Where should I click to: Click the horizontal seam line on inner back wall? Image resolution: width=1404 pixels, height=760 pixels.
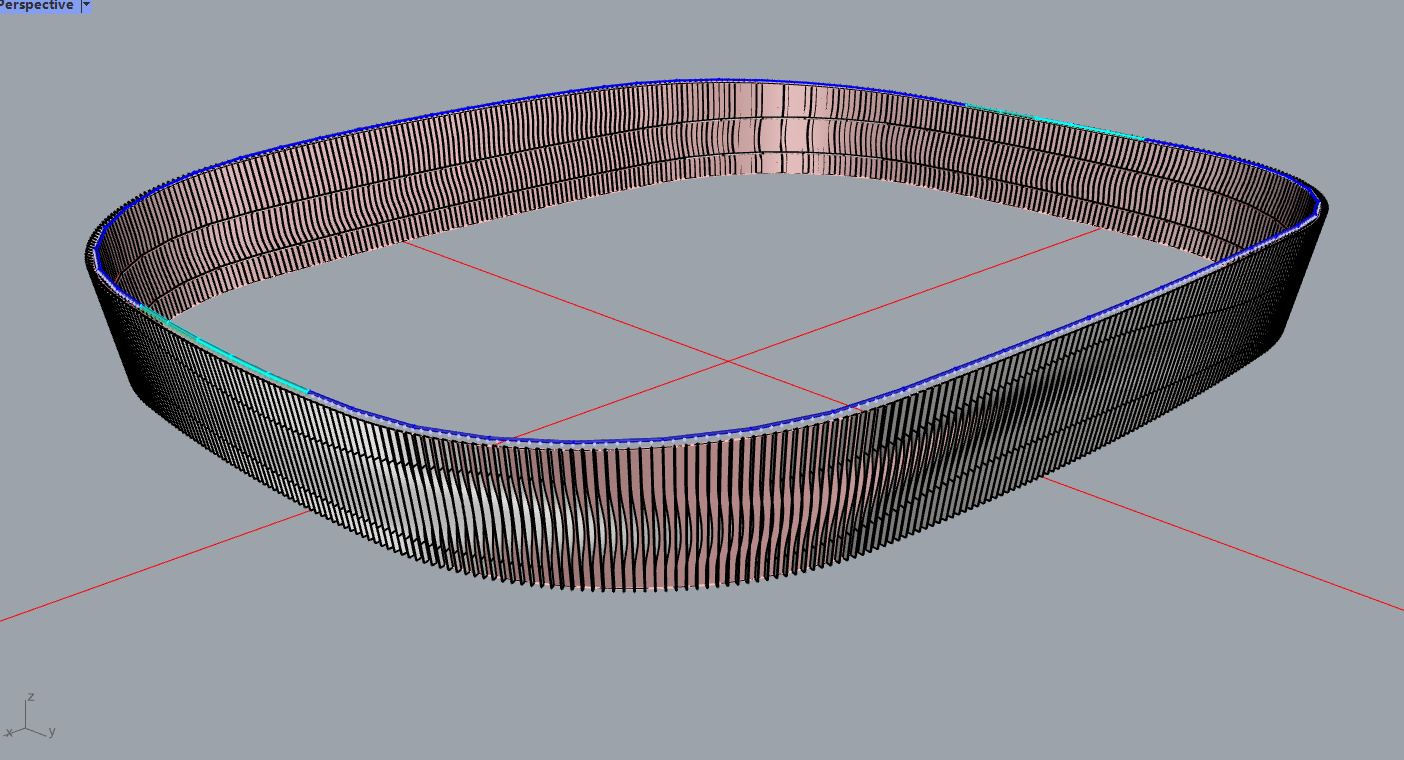(x=720, y=118)
